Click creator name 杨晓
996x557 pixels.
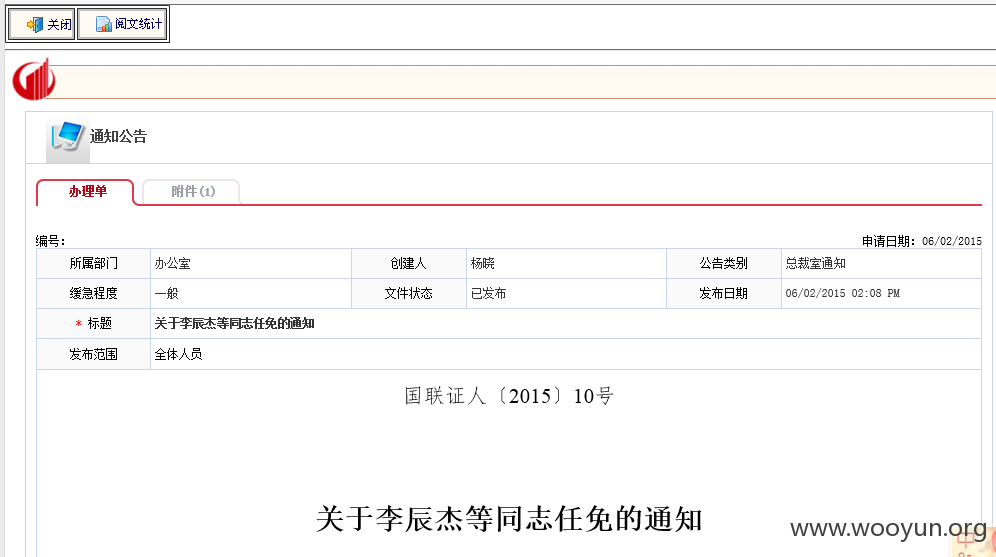[482, 264]
